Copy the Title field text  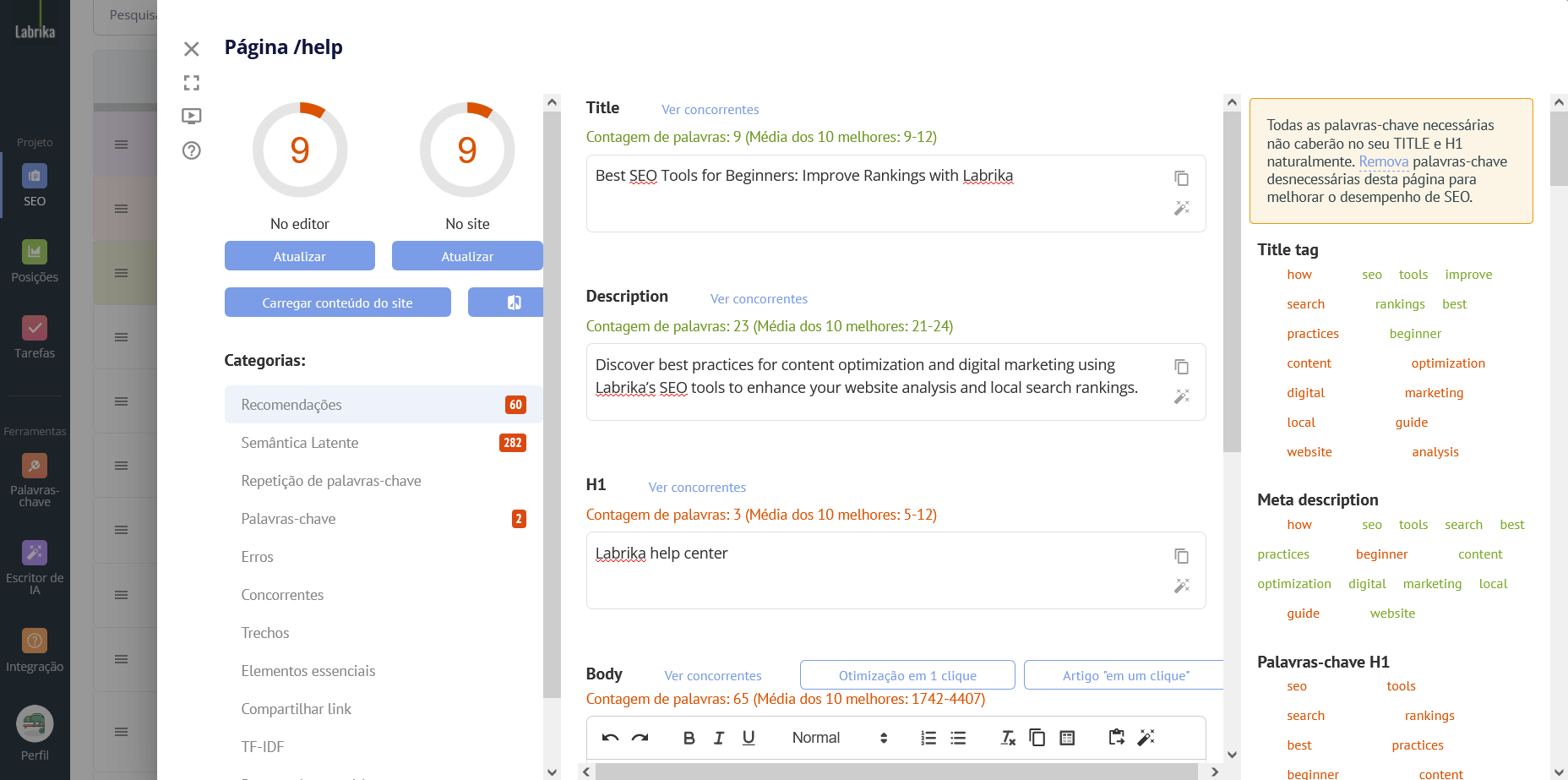[1181, 178]
